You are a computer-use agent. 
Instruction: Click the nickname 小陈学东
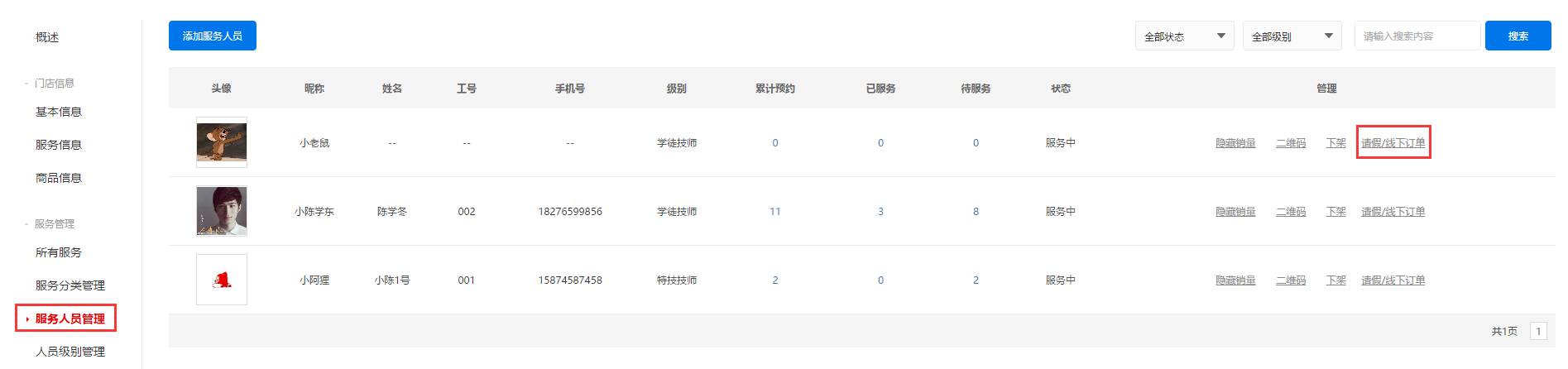[314, 212]
